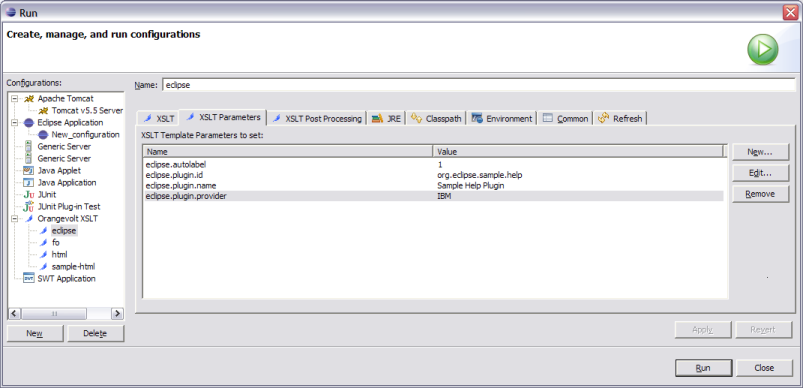Open the JRE tab
The height and width of the screenshot is (388, 803).
coord(387,119)
